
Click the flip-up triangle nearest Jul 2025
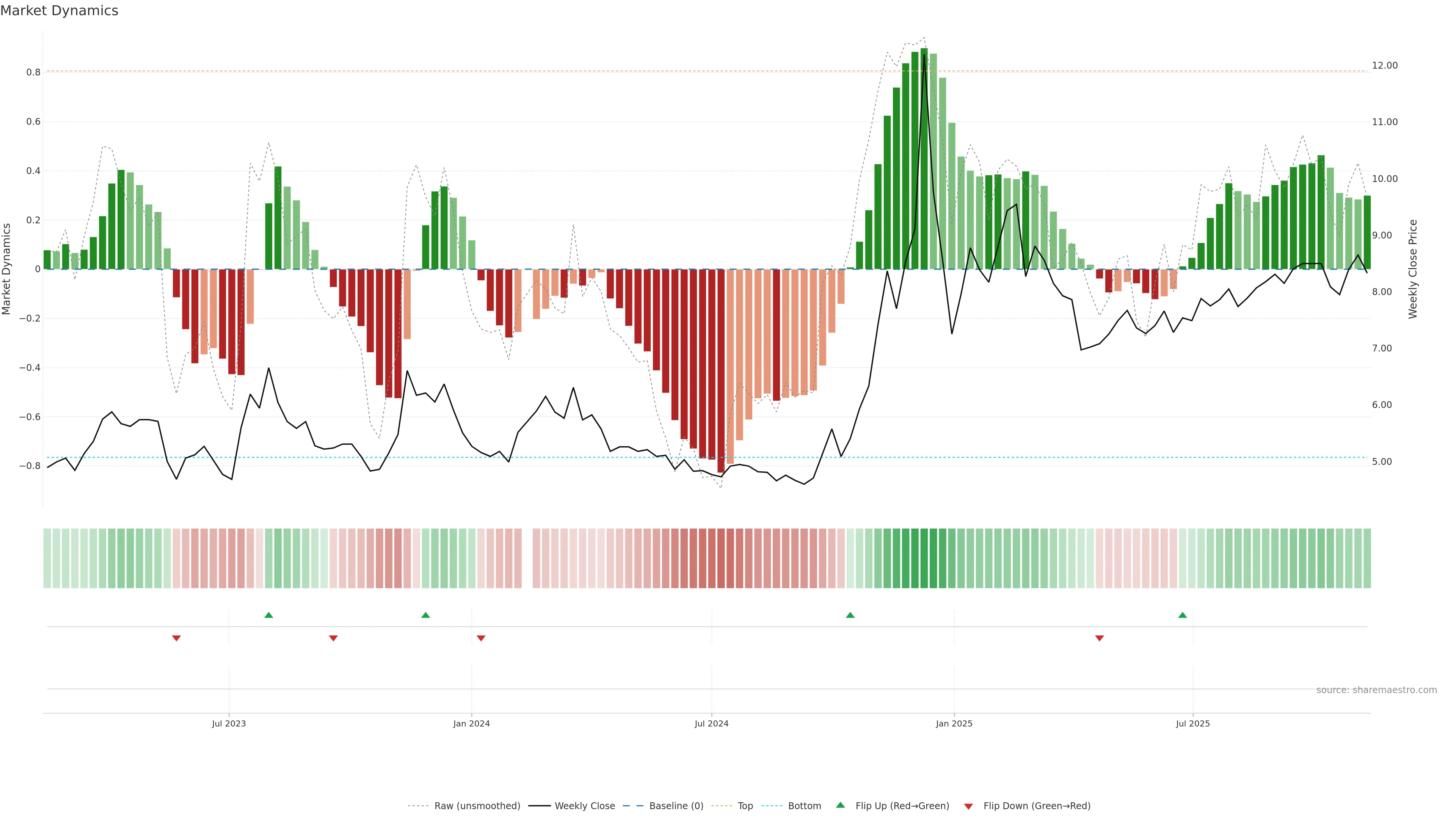[1183, 615]
